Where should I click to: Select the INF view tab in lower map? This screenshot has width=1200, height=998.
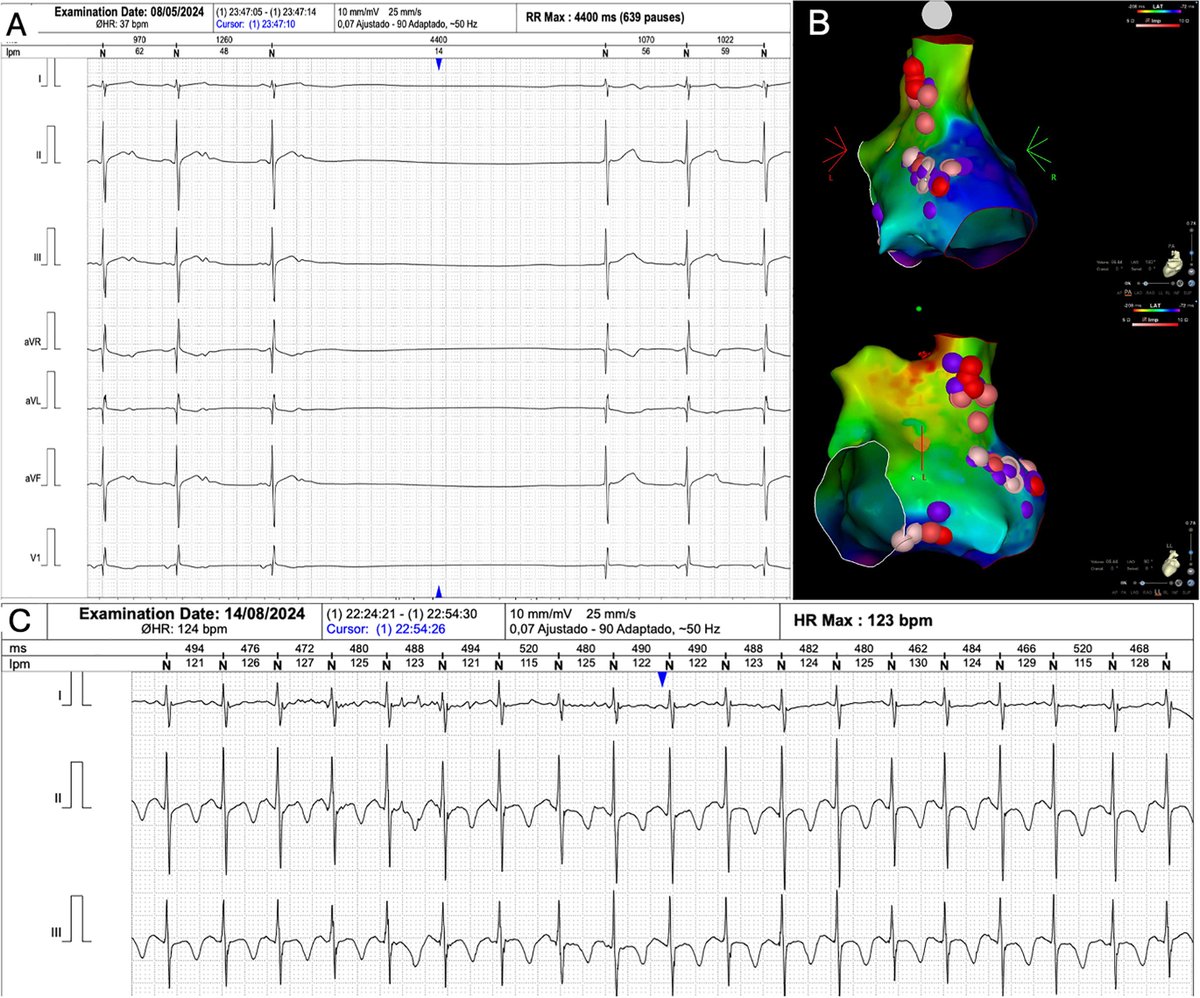(1175, 593)
